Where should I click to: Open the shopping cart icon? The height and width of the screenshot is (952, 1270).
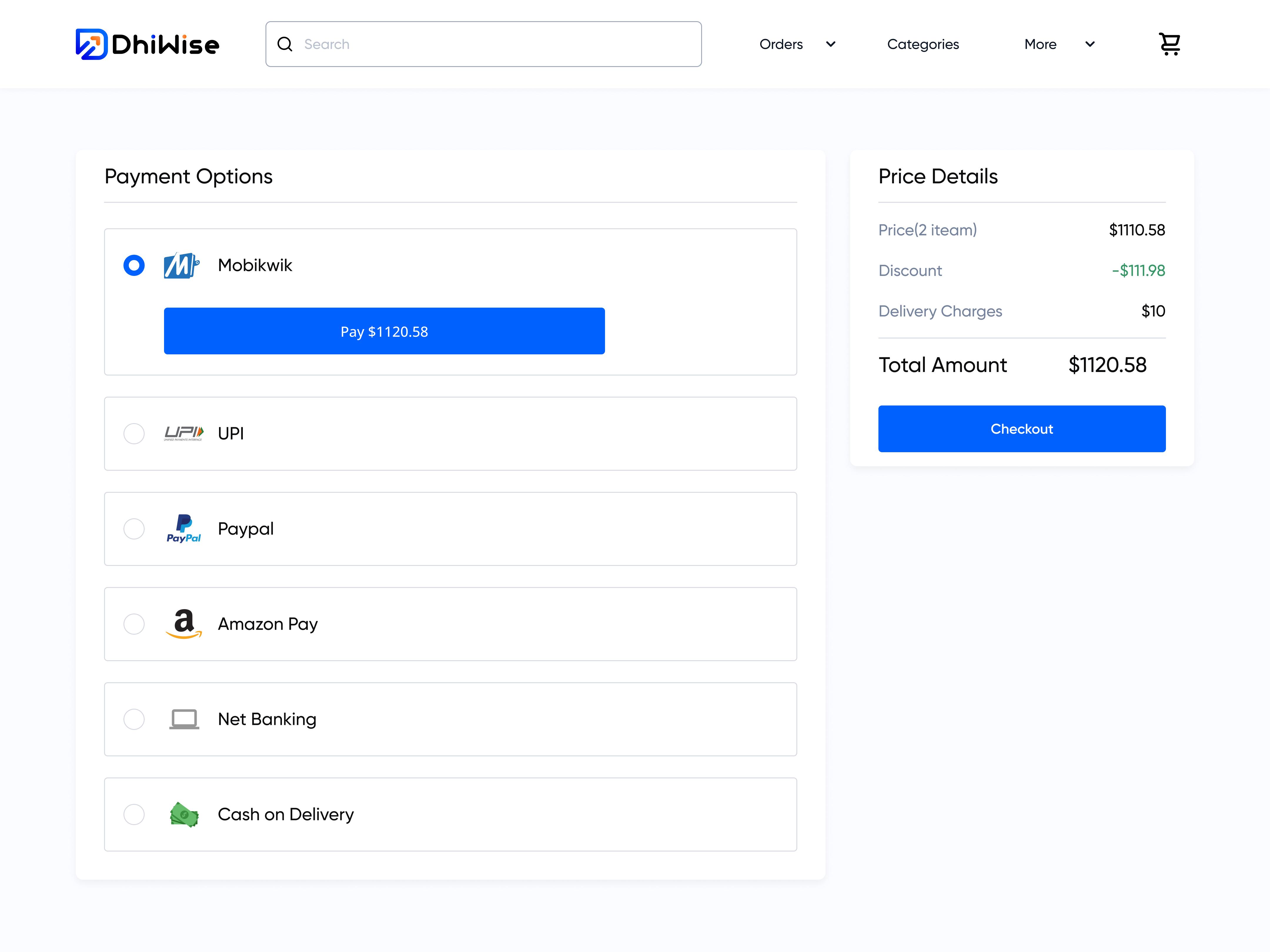coord(1169,44)
